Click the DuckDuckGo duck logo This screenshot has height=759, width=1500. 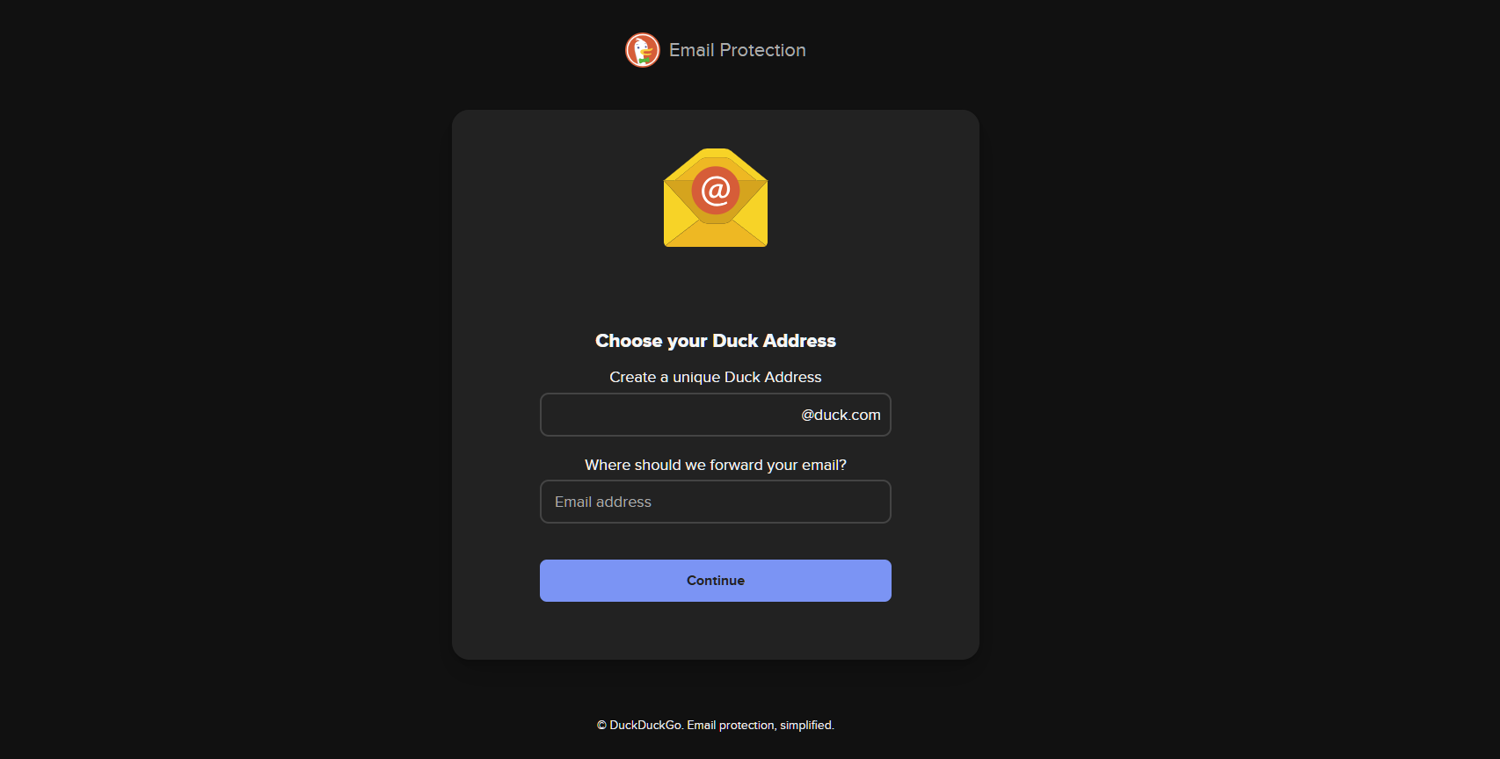[x=642, y=50]
